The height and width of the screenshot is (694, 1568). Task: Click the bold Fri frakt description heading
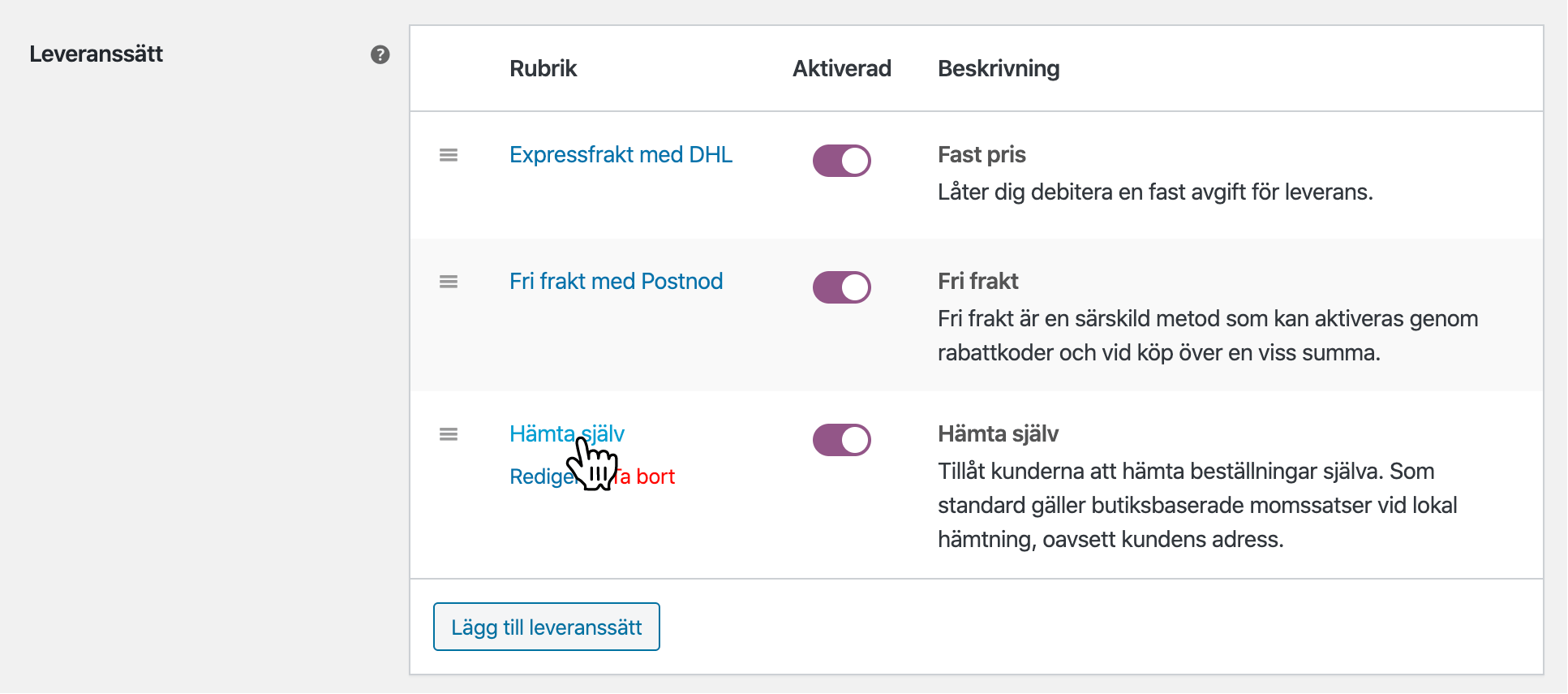point(977,282)
